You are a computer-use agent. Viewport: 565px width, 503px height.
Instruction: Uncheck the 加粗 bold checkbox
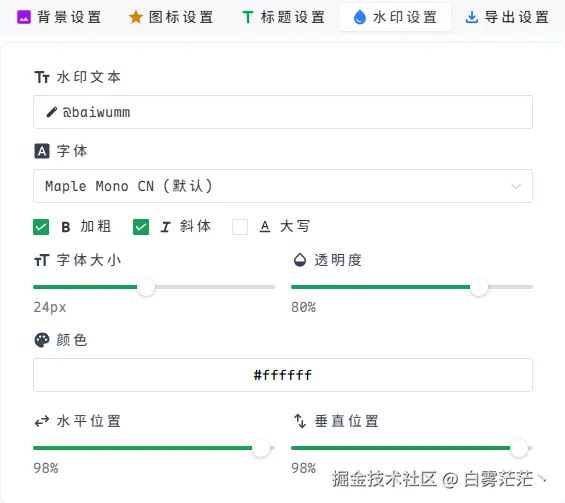[41, 227]
